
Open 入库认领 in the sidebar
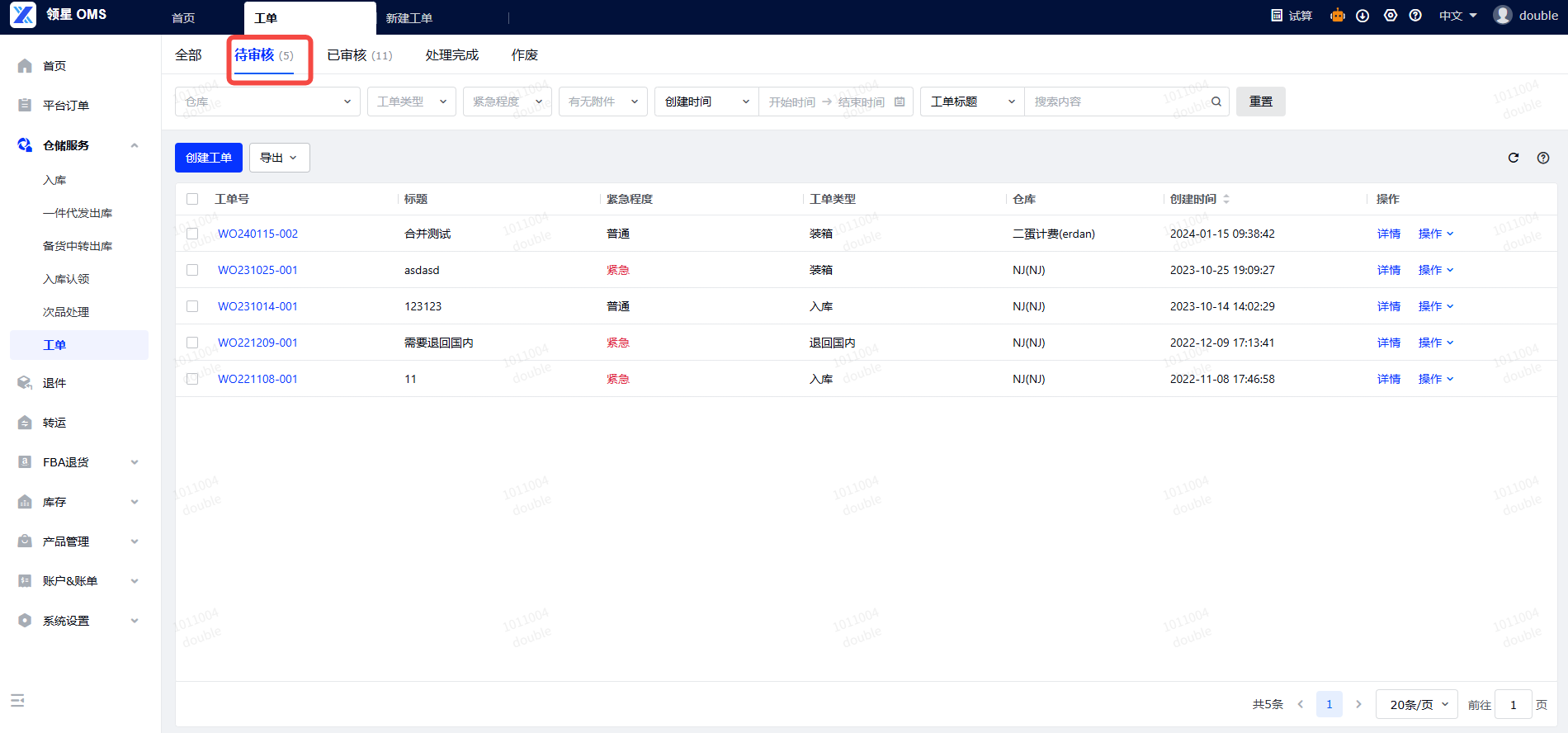pyautogui.click(x=66, y=279)
